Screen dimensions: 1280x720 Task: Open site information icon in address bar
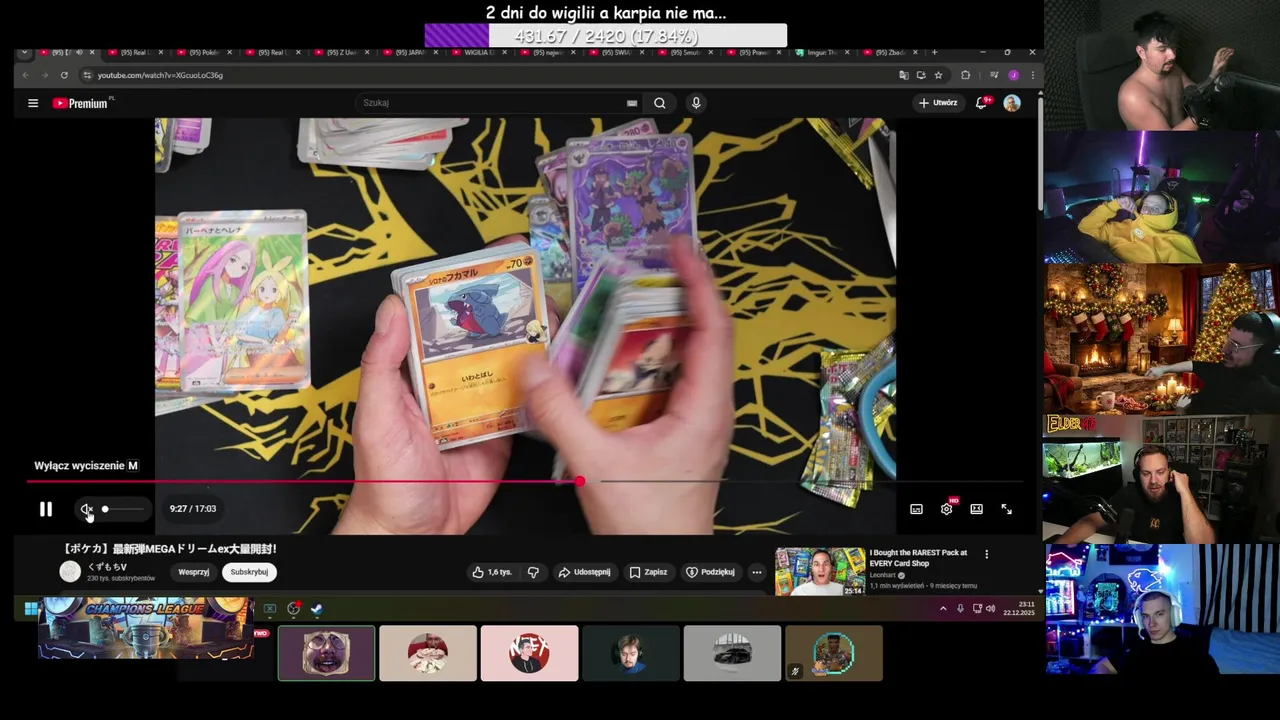88,75
